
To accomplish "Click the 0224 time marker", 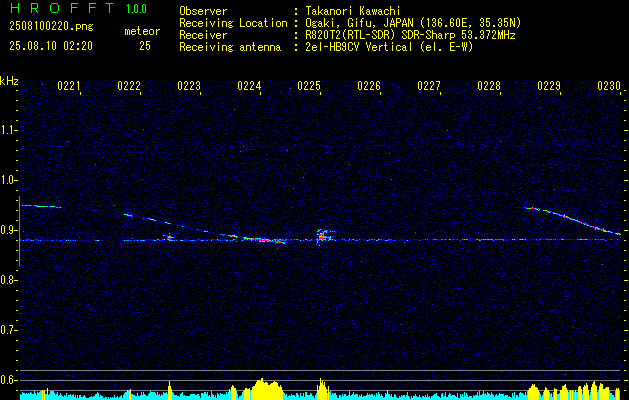I will pyautogui.click(x=249, y=86).
